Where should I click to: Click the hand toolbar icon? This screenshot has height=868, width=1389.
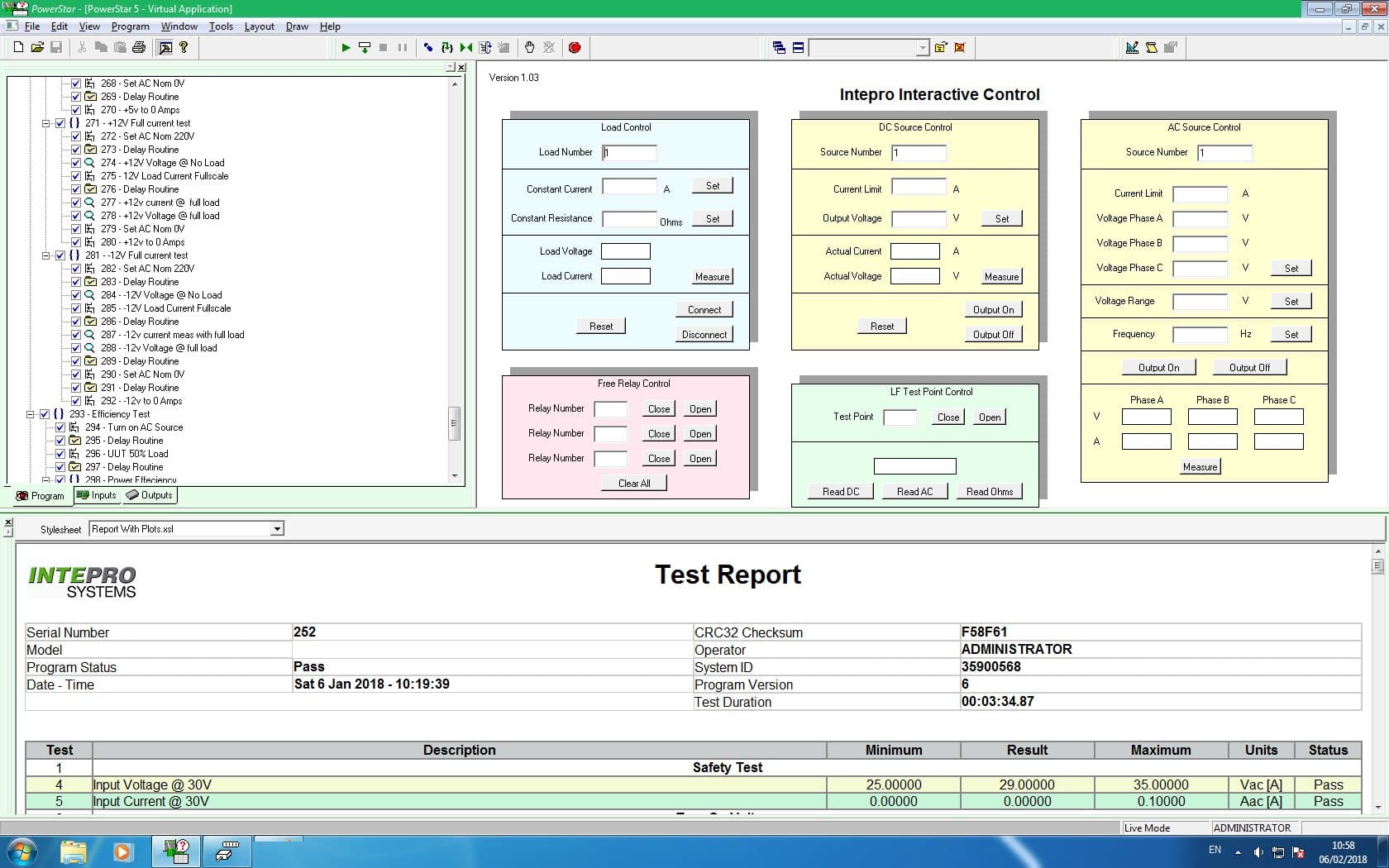530,47
